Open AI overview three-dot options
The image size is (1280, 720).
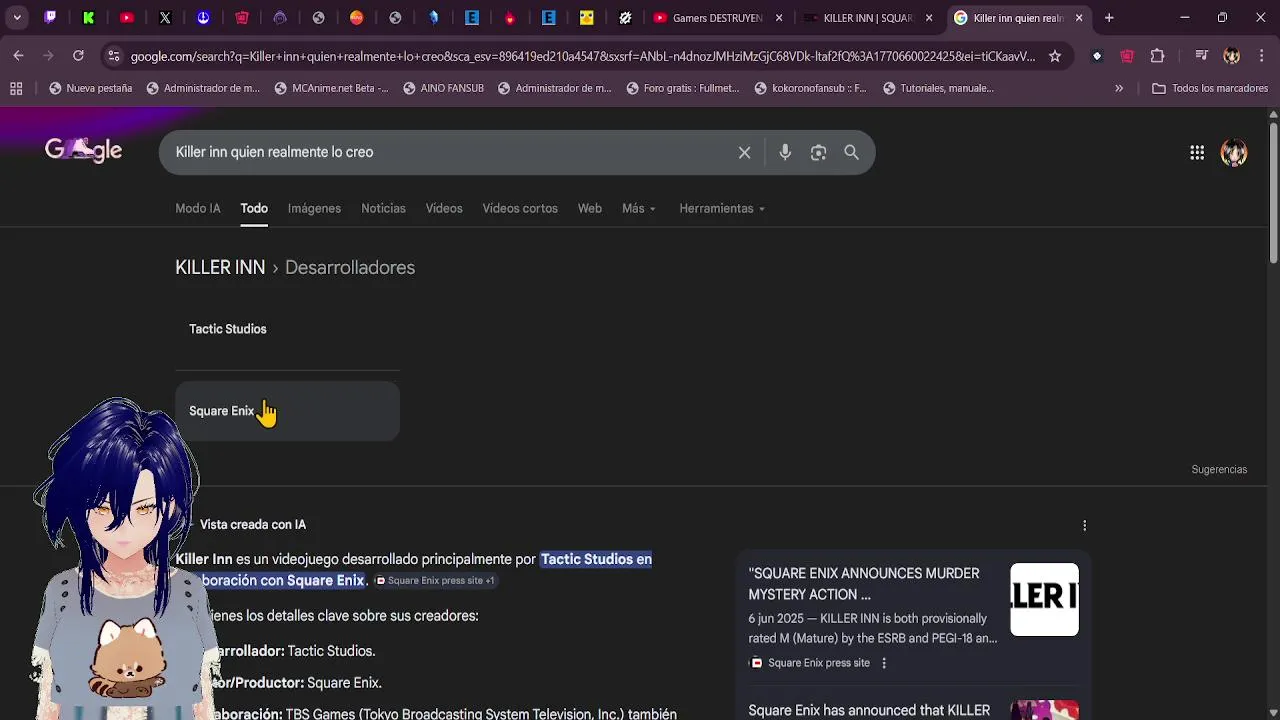(1085, 525)
